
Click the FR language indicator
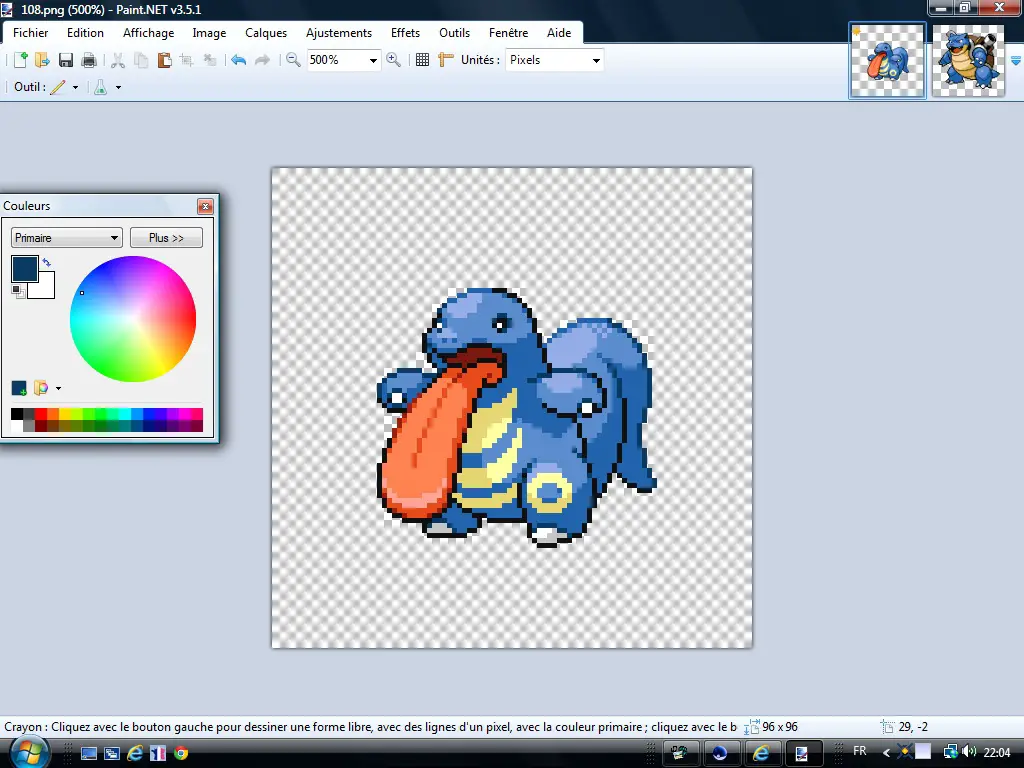pyautogui.click(x=859, y=751)
